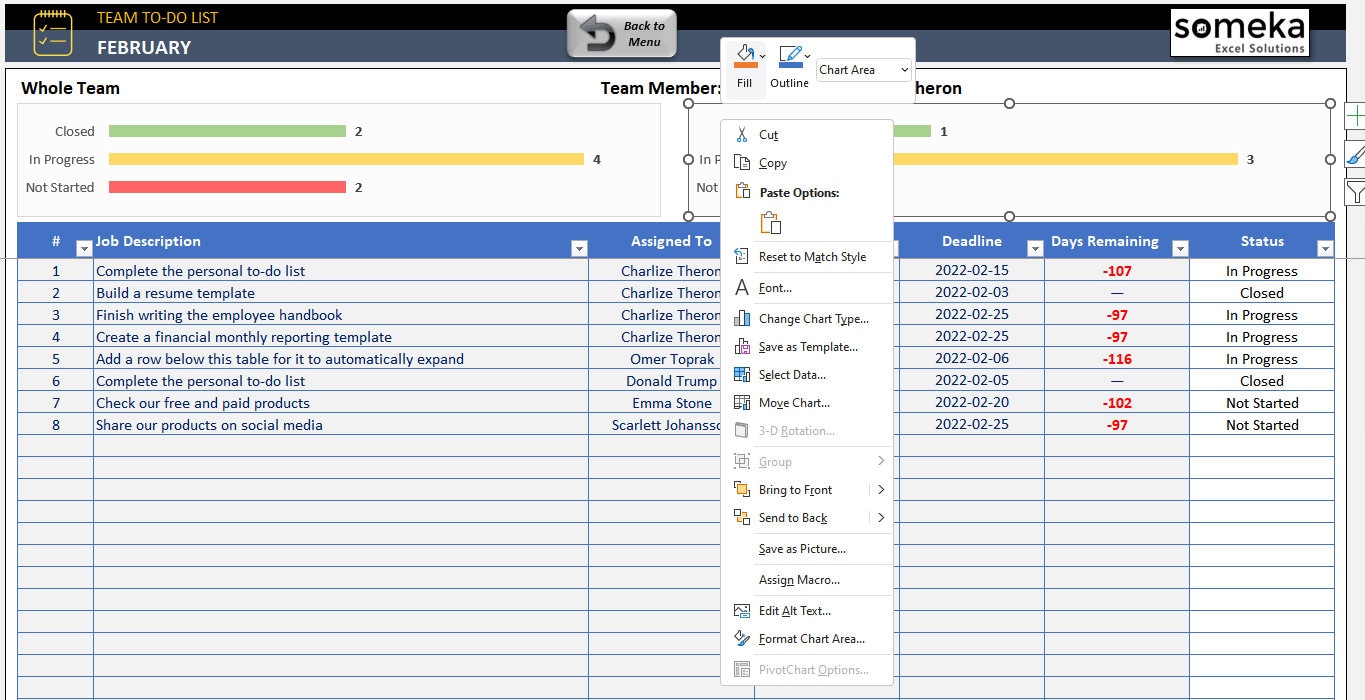Click the Move Chart icon
This screenshot has height=700, width=1365.
coord(742,402)
